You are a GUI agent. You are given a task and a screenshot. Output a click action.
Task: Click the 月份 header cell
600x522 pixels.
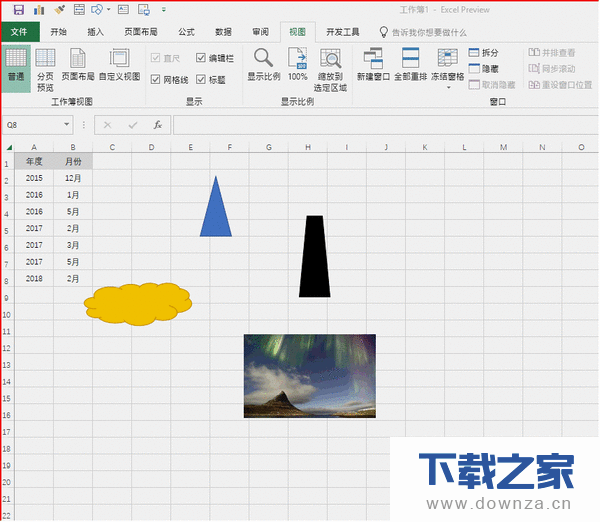[73, 161]
